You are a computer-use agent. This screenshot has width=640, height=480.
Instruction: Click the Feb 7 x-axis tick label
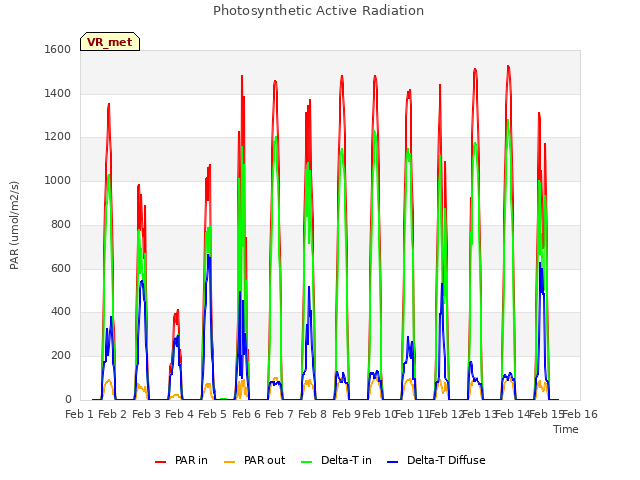[279, 414]
